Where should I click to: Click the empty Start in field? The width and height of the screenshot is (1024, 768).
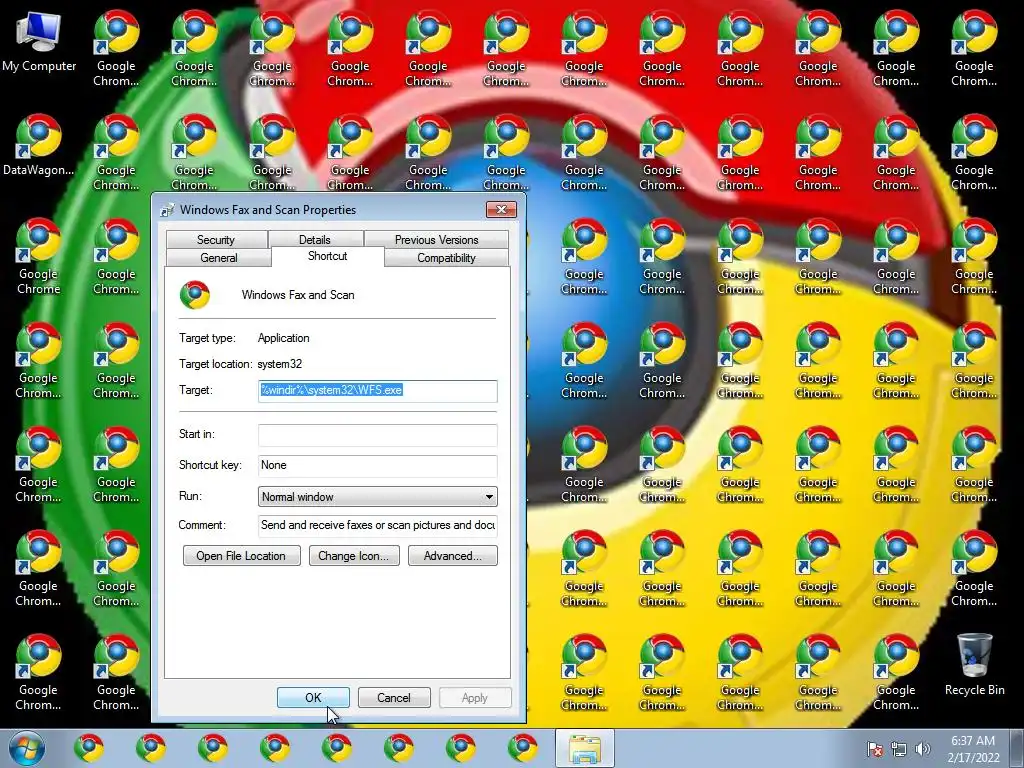377,435
